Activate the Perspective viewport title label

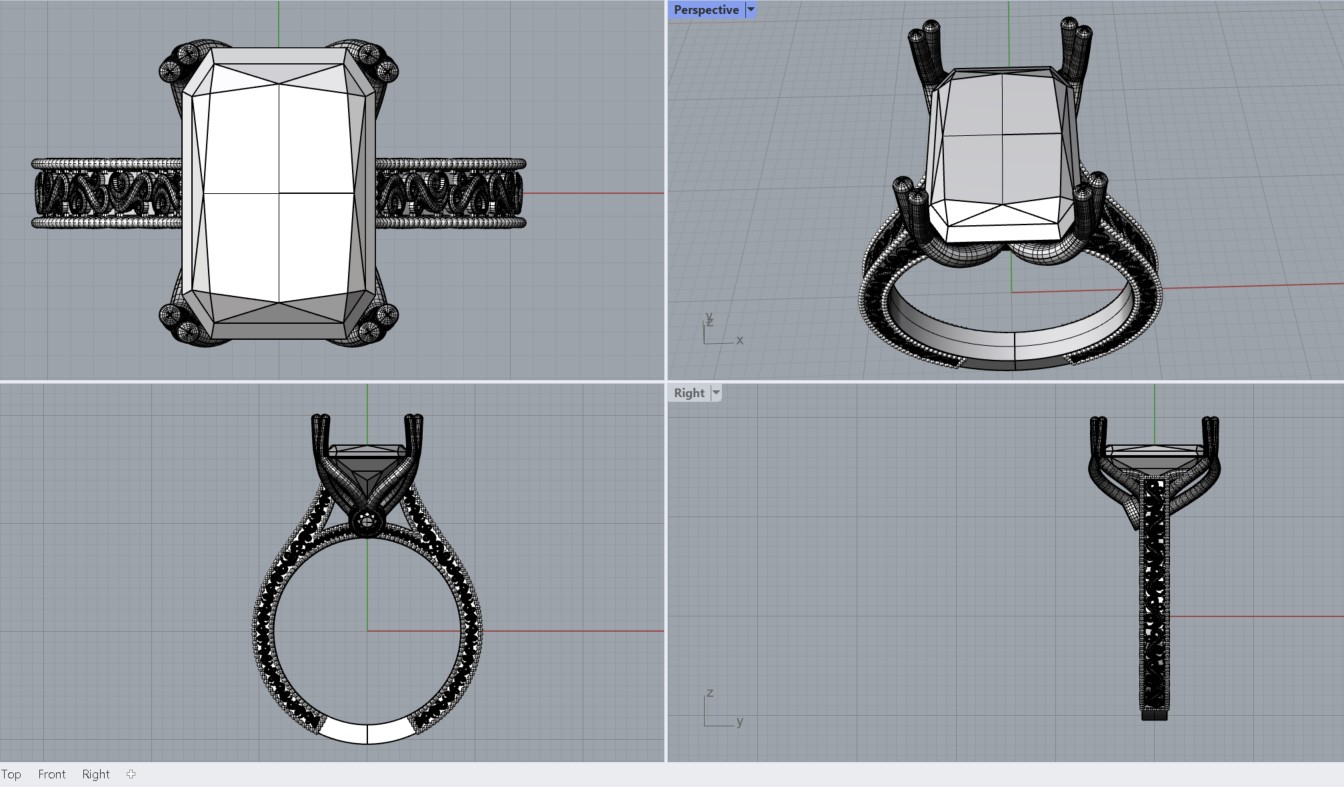(x=706, y=10)
